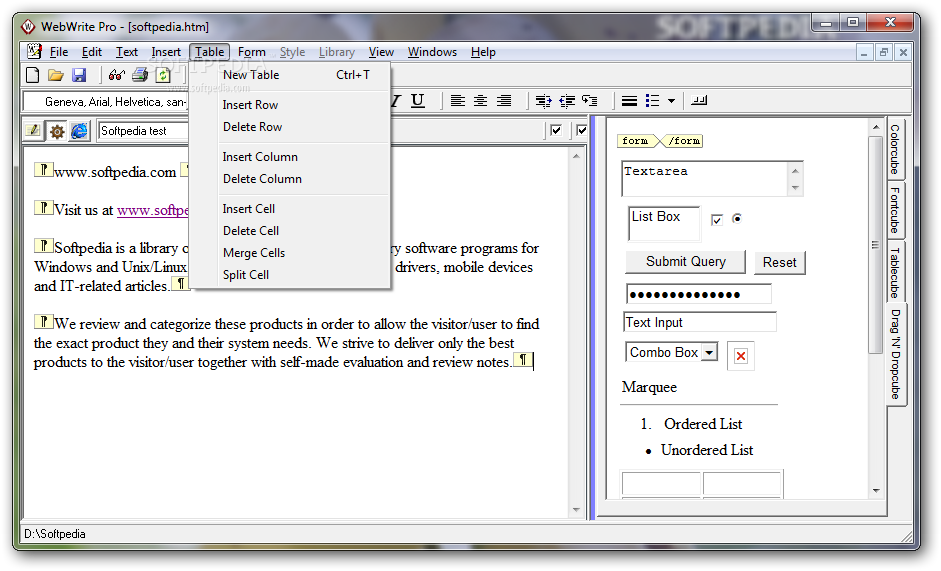Click the New document icon
The width and height of the screenshot is (941, 571).
pyautogui.click(x=33, y=75)
